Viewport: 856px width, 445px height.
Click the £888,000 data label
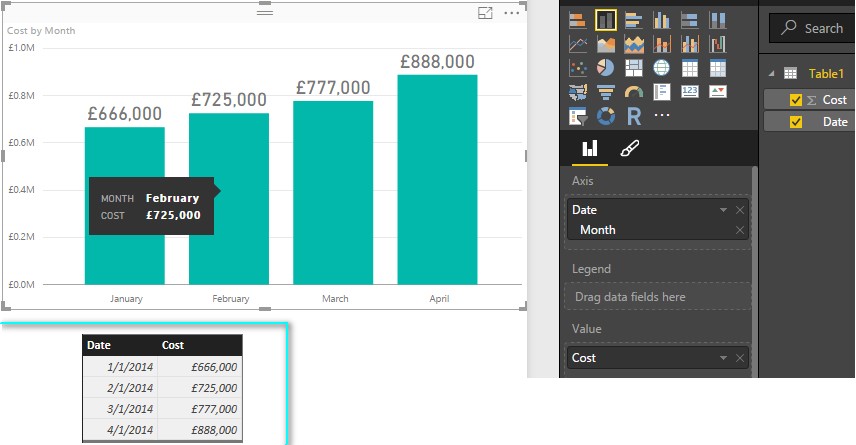437,62
